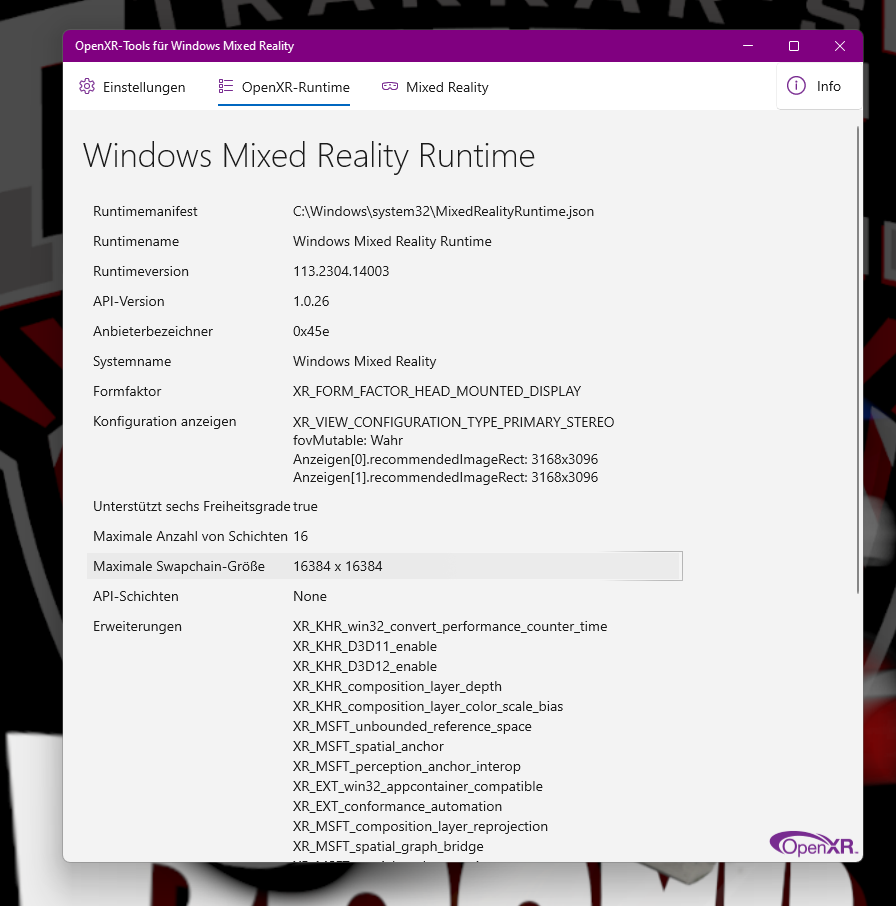
Task: Click XR_FORM_FACTOR_HEAD_MOUNTED_DISPLAY text
Action: point(437,391)
